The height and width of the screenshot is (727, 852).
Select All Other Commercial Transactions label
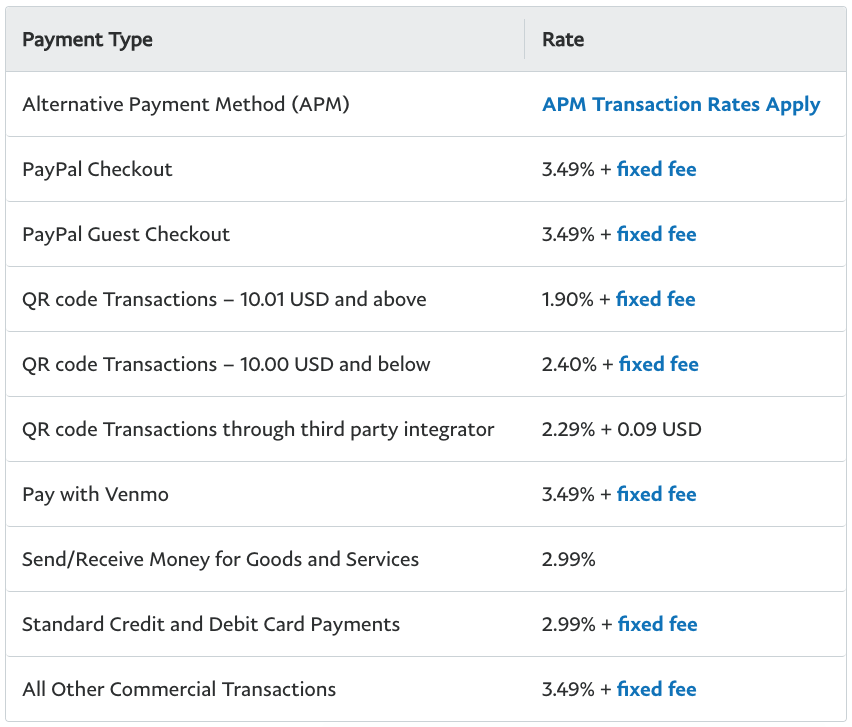179,689
